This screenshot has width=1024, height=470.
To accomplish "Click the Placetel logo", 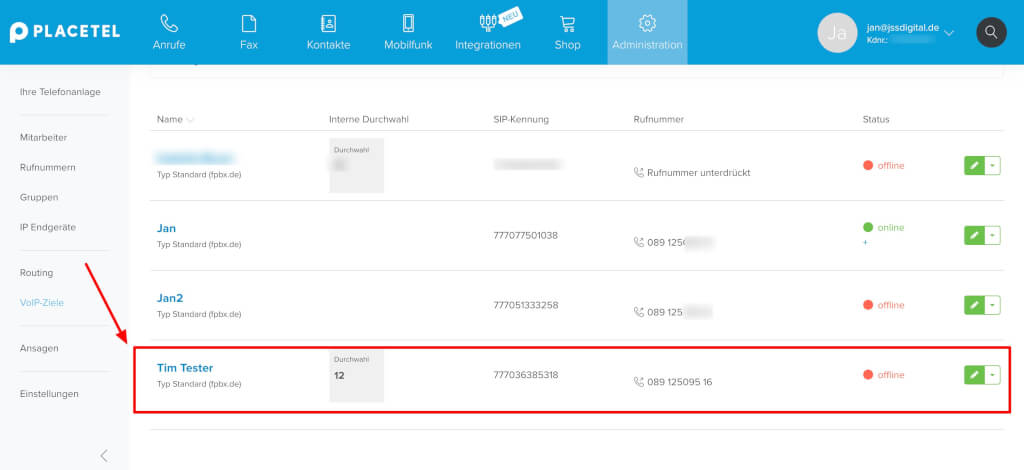I will point(65,32).
